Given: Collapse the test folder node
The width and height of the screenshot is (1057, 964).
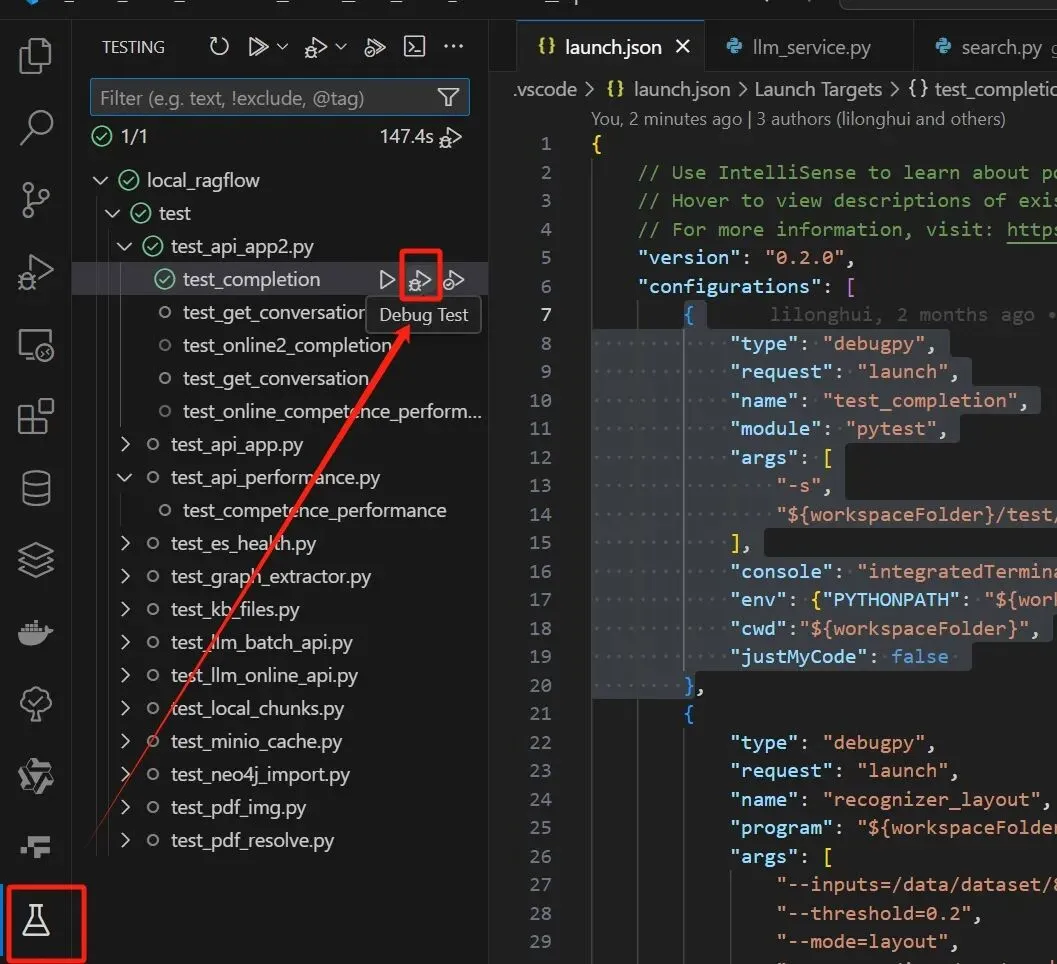Looking at the screenshot, I should pos(113,214).
